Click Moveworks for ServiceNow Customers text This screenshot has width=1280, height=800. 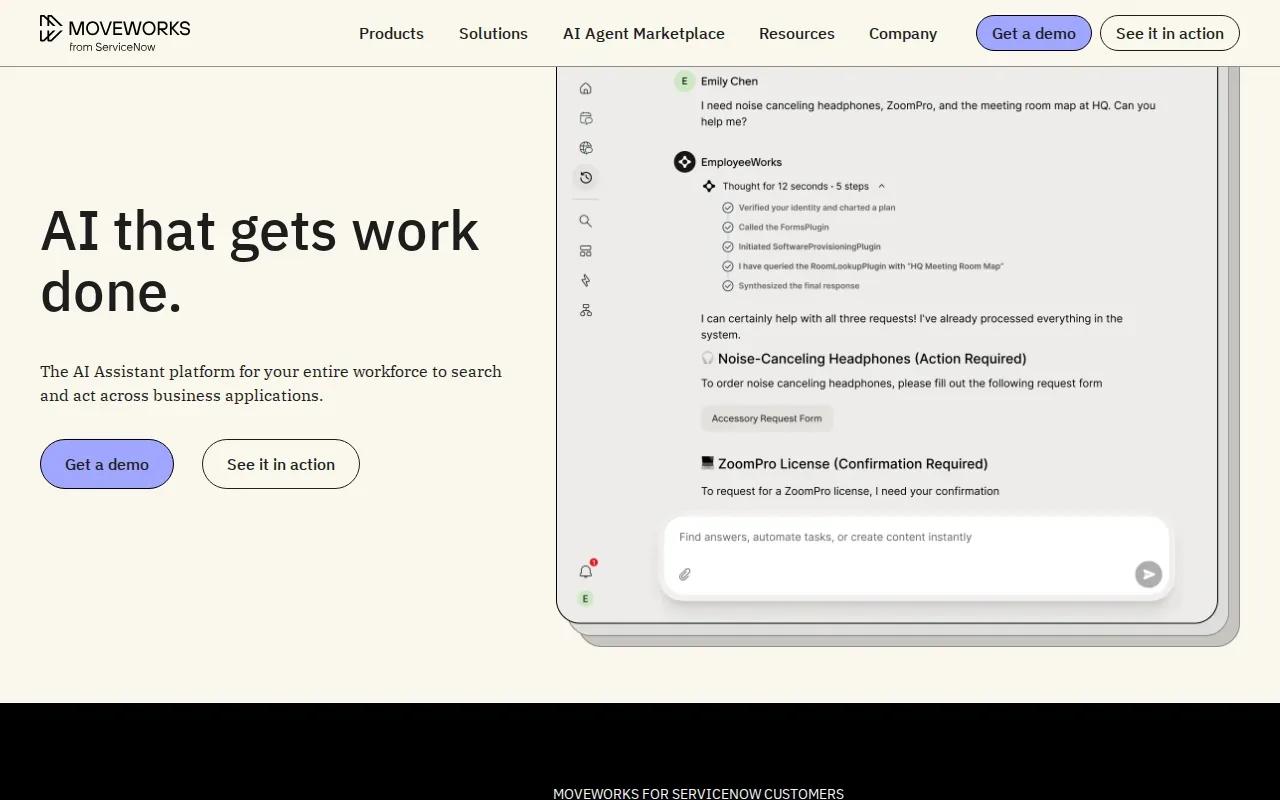698,793
